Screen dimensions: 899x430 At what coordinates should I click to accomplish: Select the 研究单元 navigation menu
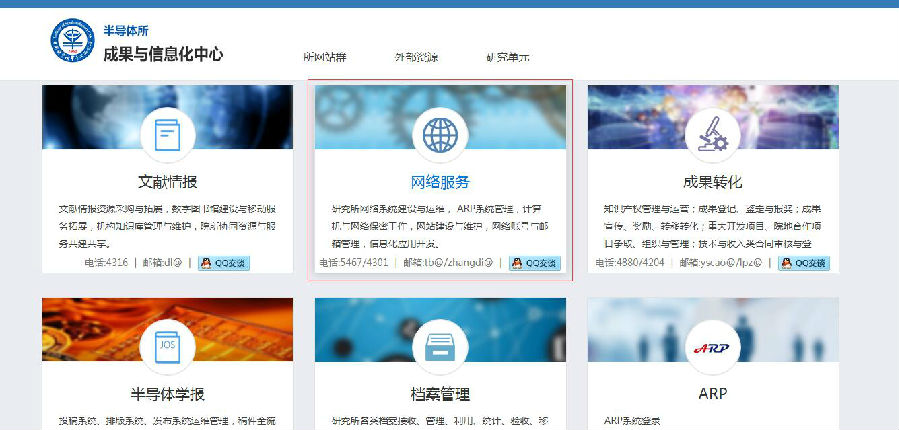[x=507, y=57]
